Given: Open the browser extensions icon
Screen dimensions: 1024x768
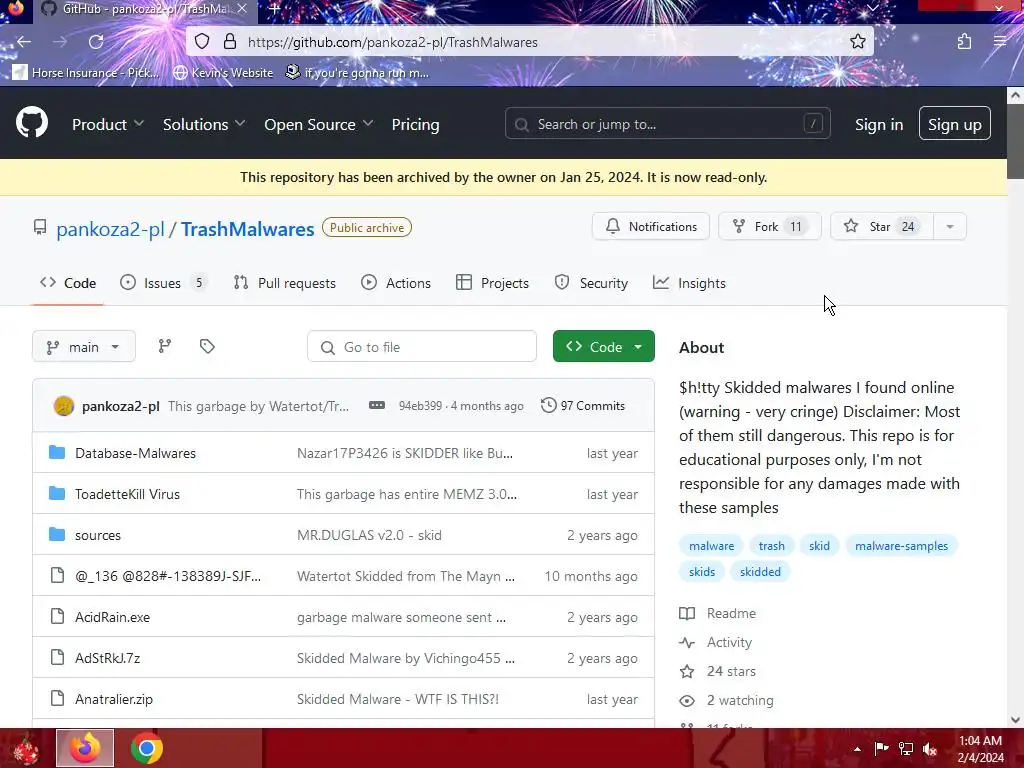Looking at the screenshot, I should (964, 42).
